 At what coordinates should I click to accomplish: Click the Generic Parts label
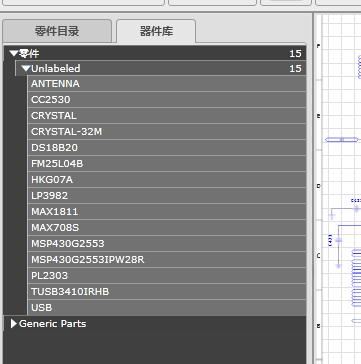click(x=53, y=324)
